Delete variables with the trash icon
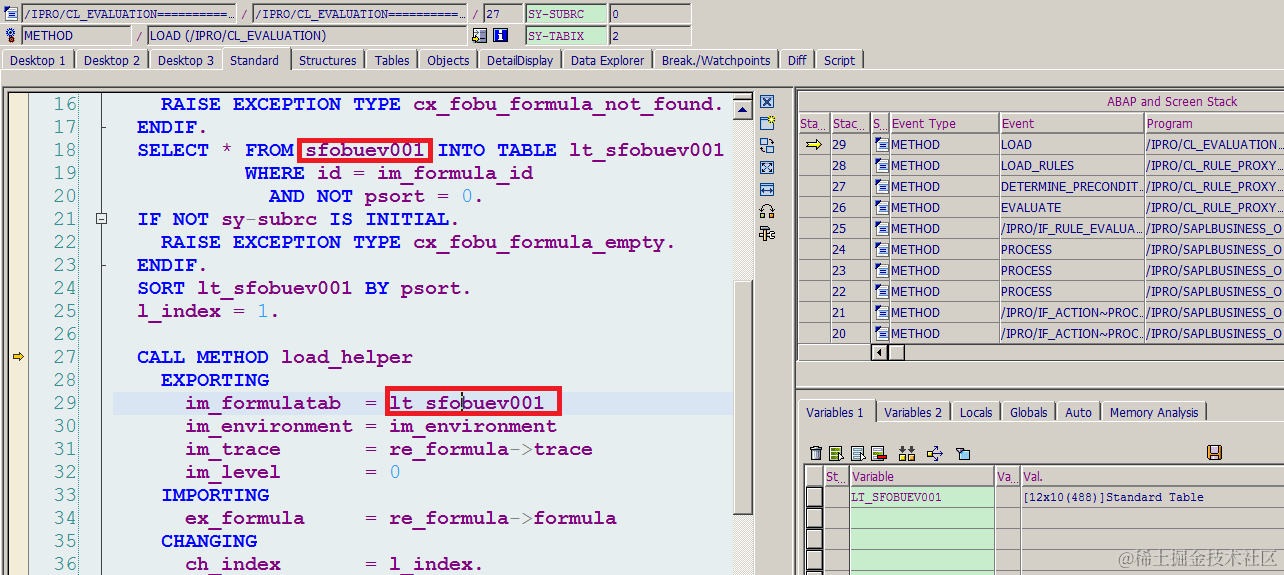Screen dimensions: 1284x575 click(x=816, y=453)
